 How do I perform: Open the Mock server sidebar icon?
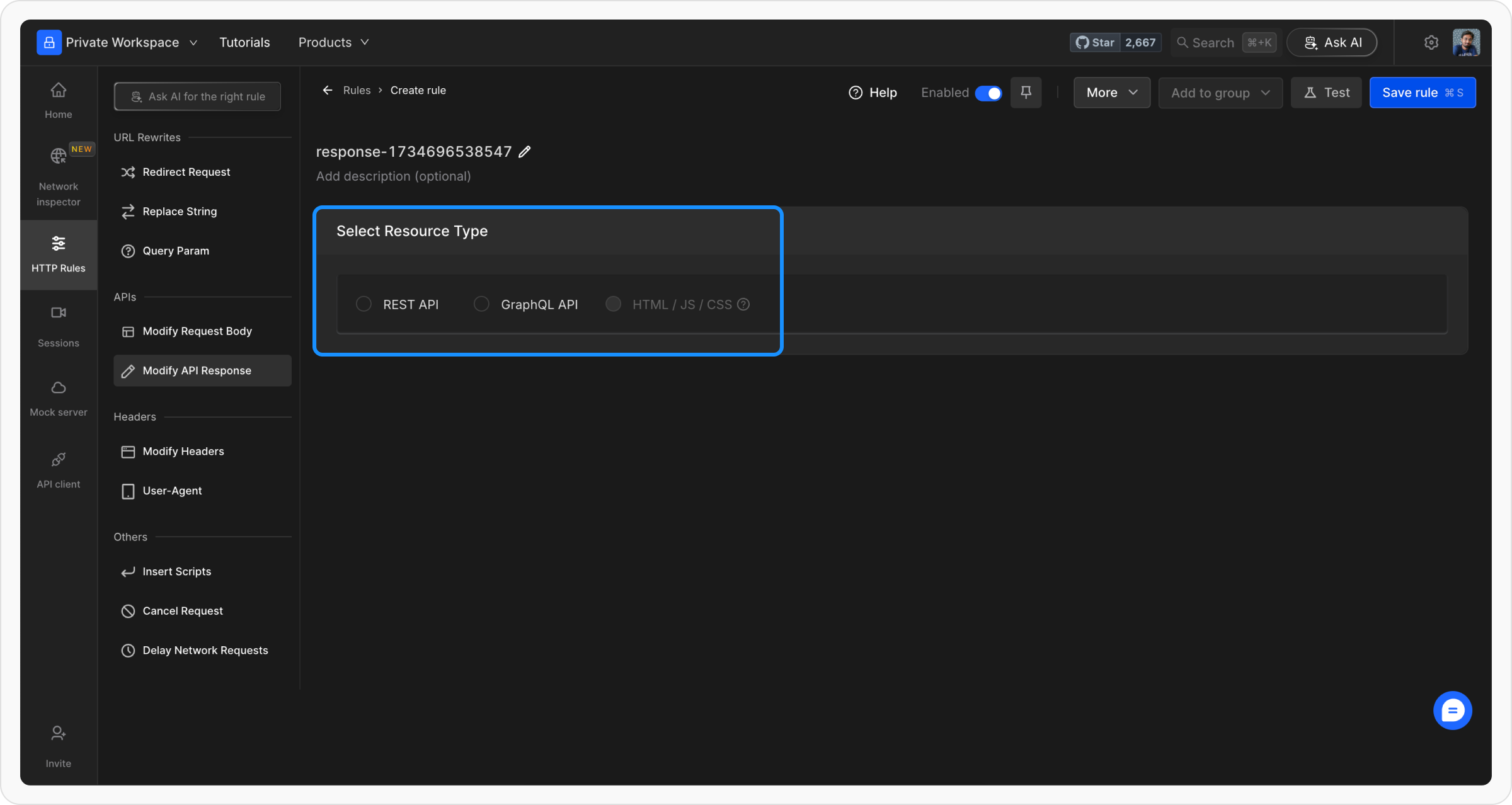(58, 388)
